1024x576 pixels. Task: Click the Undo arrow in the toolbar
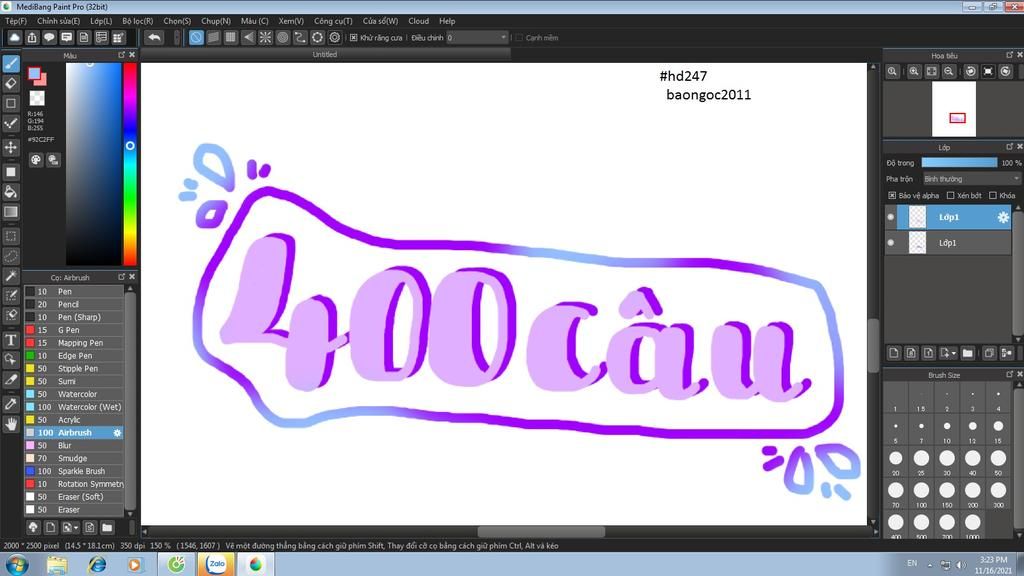[154, 37]
